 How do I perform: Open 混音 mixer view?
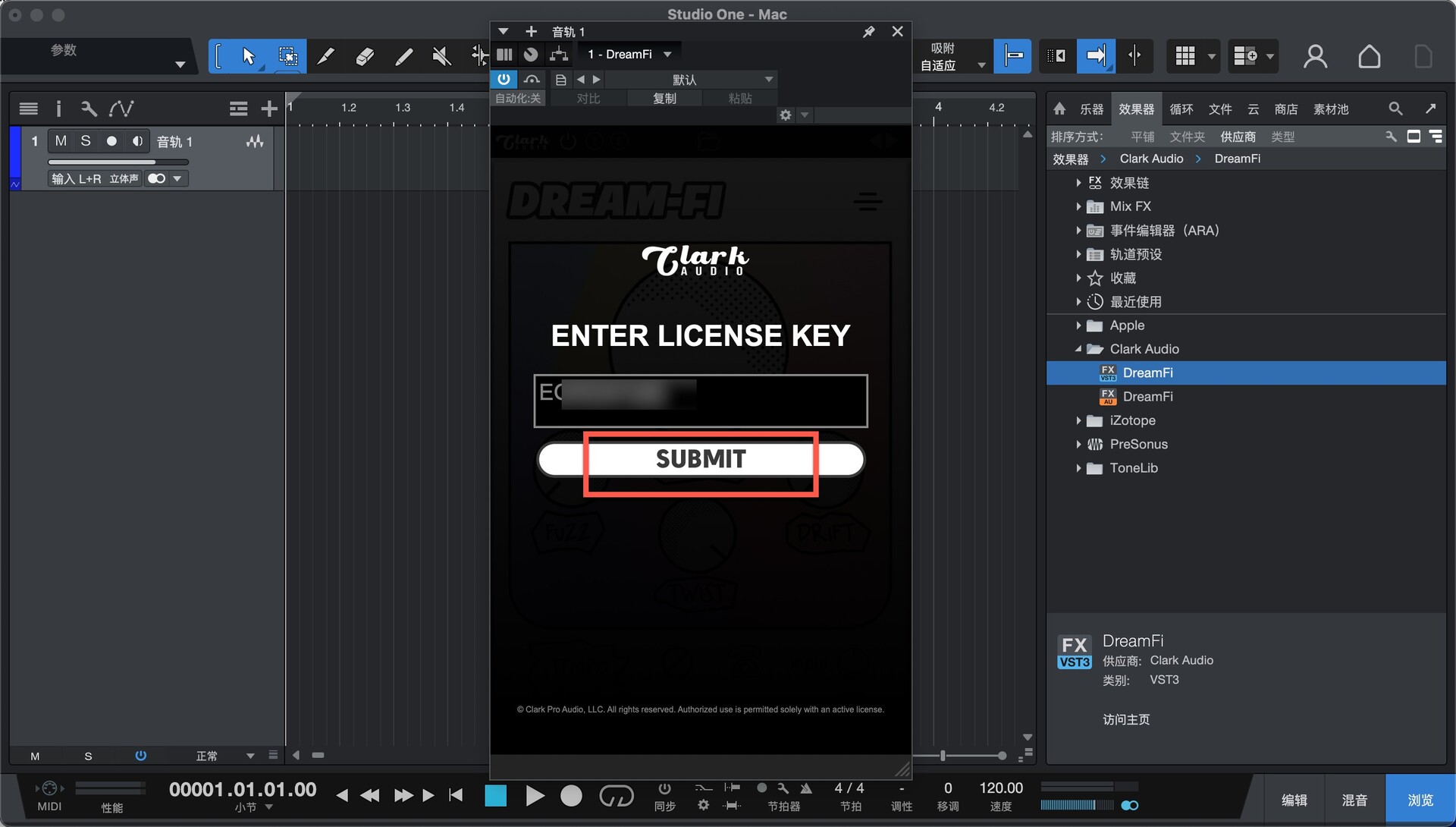[x=1354, y=800]
